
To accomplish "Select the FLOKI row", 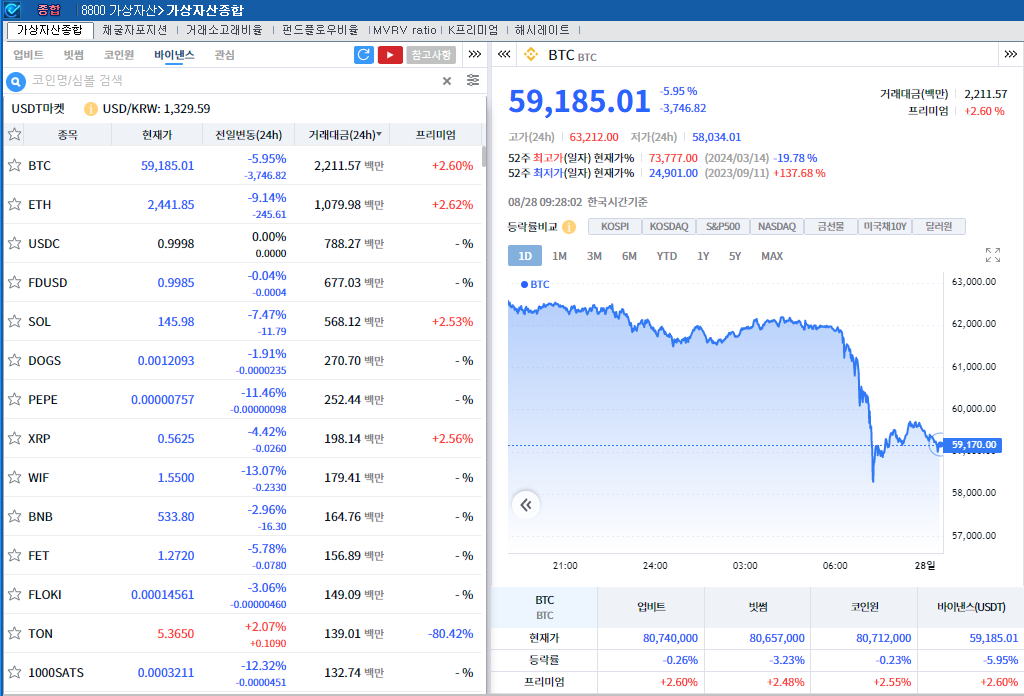I will point(244,594).
